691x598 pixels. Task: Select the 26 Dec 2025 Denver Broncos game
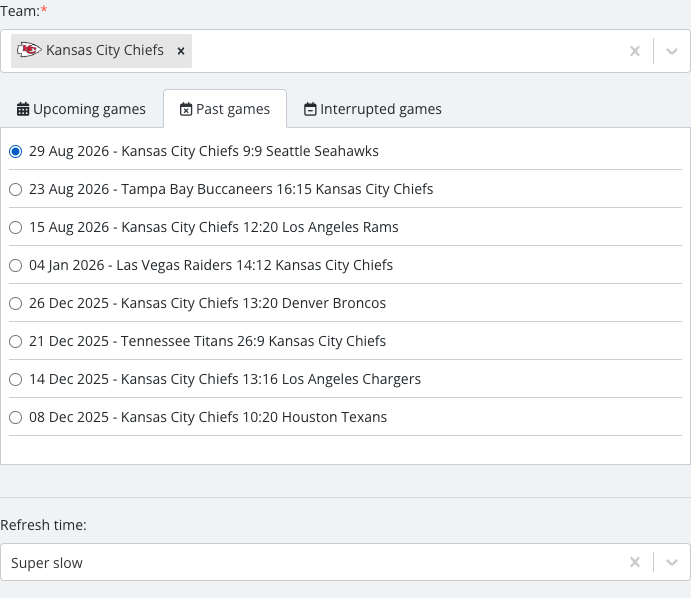(x=15, y=303)
